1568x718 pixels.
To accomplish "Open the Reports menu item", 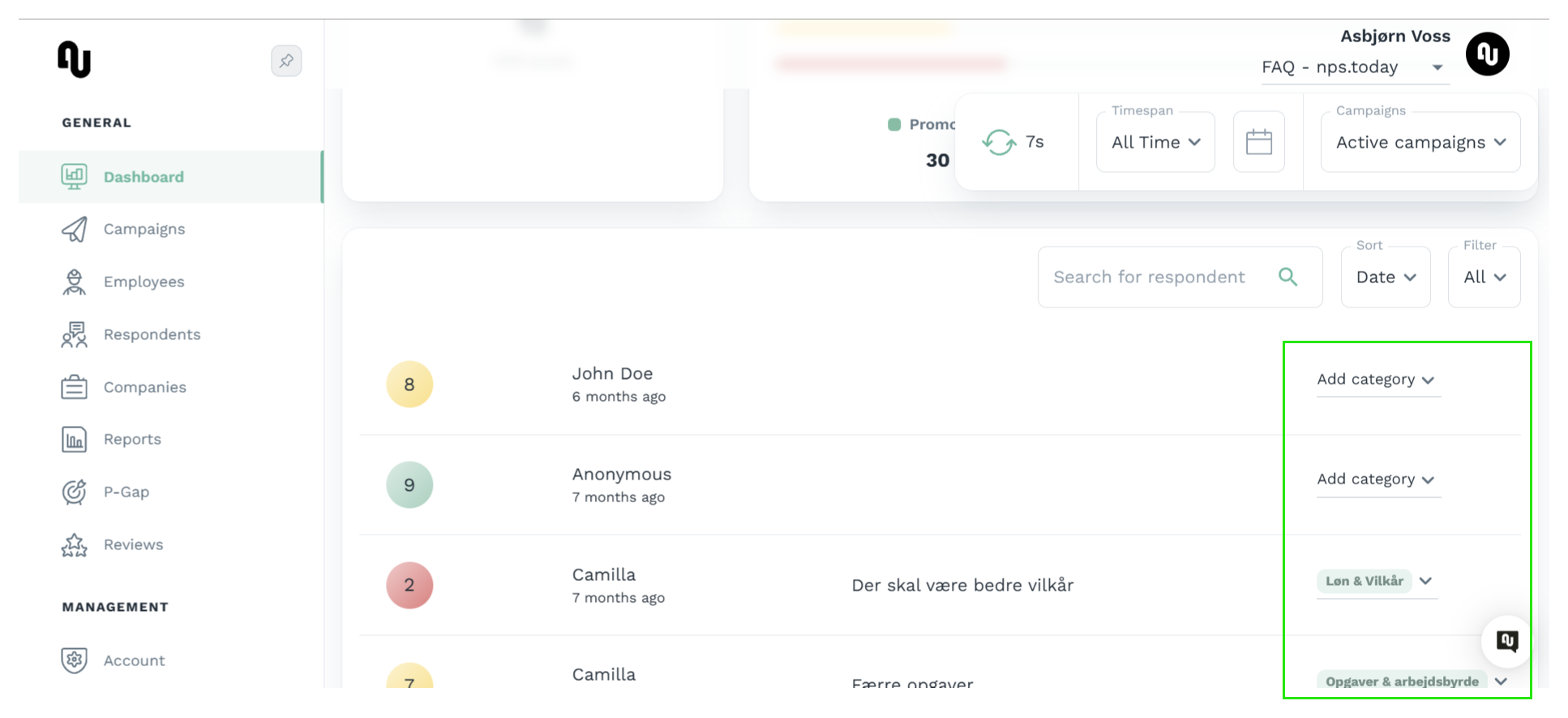I will point(132,440).
